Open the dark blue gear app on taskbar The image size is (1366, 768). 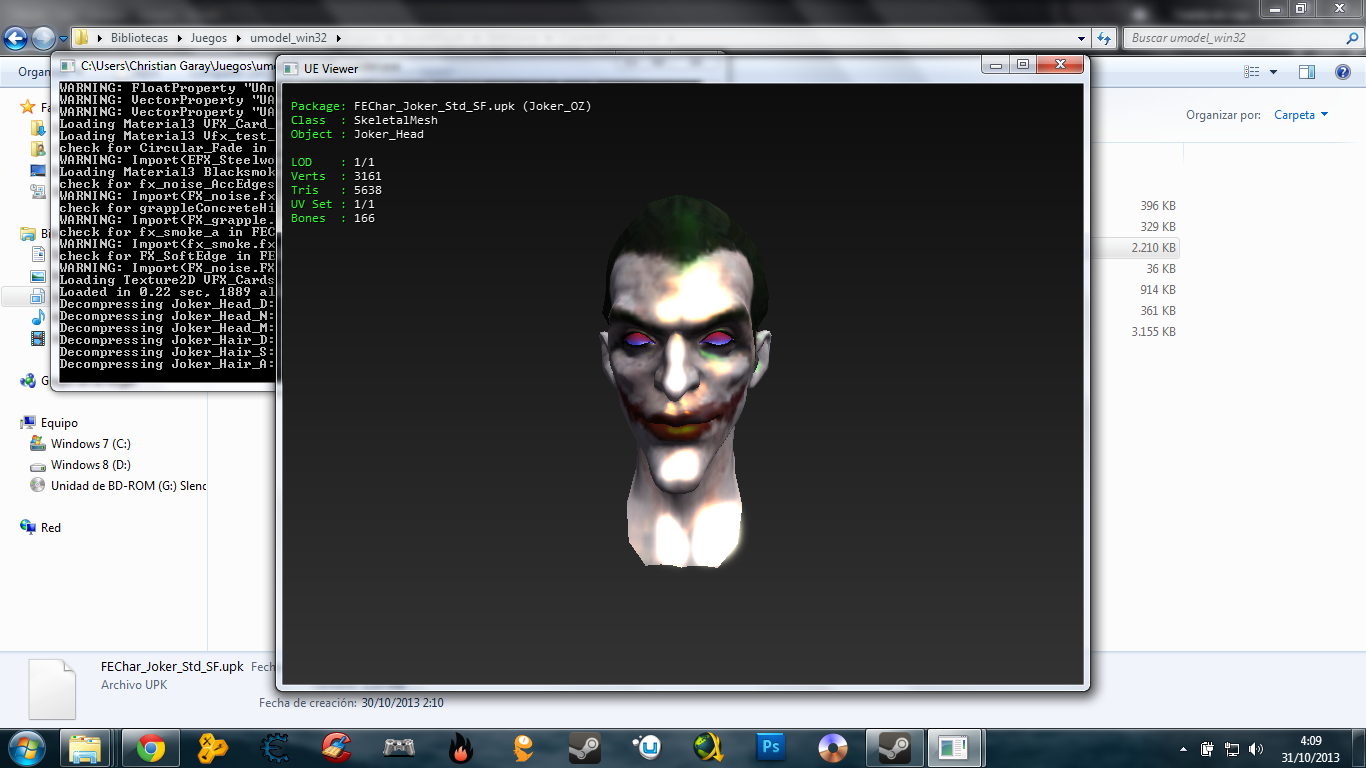[x=275, y=748]
